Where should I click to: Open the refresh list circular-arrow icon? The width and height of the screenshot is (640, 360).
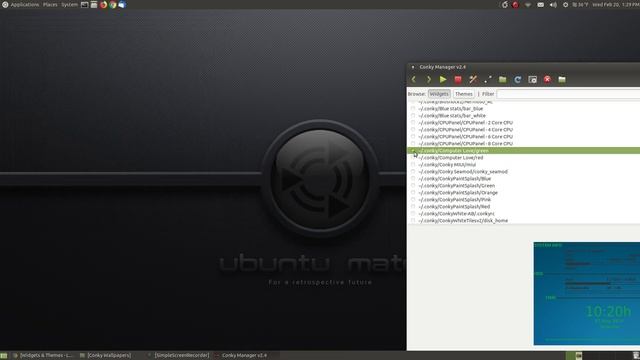[x=518, y=80]
